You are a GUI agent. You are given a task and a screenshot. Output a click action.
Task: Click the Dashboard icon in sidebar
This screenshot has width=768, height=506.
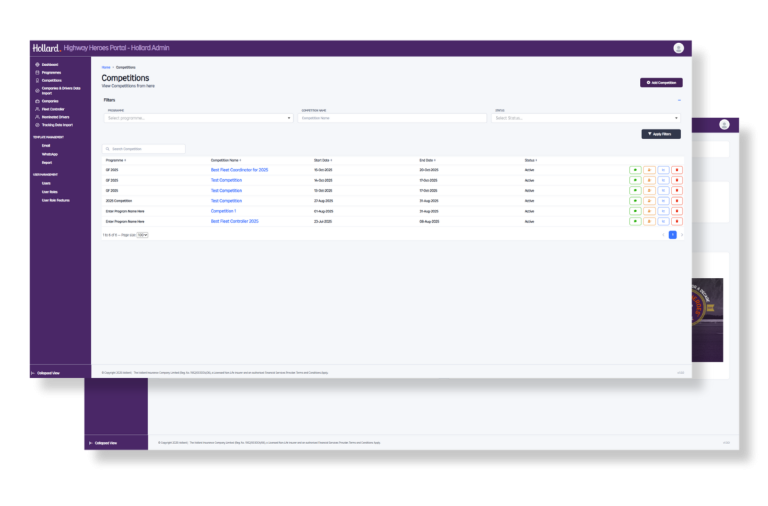(x=37, y=65)
